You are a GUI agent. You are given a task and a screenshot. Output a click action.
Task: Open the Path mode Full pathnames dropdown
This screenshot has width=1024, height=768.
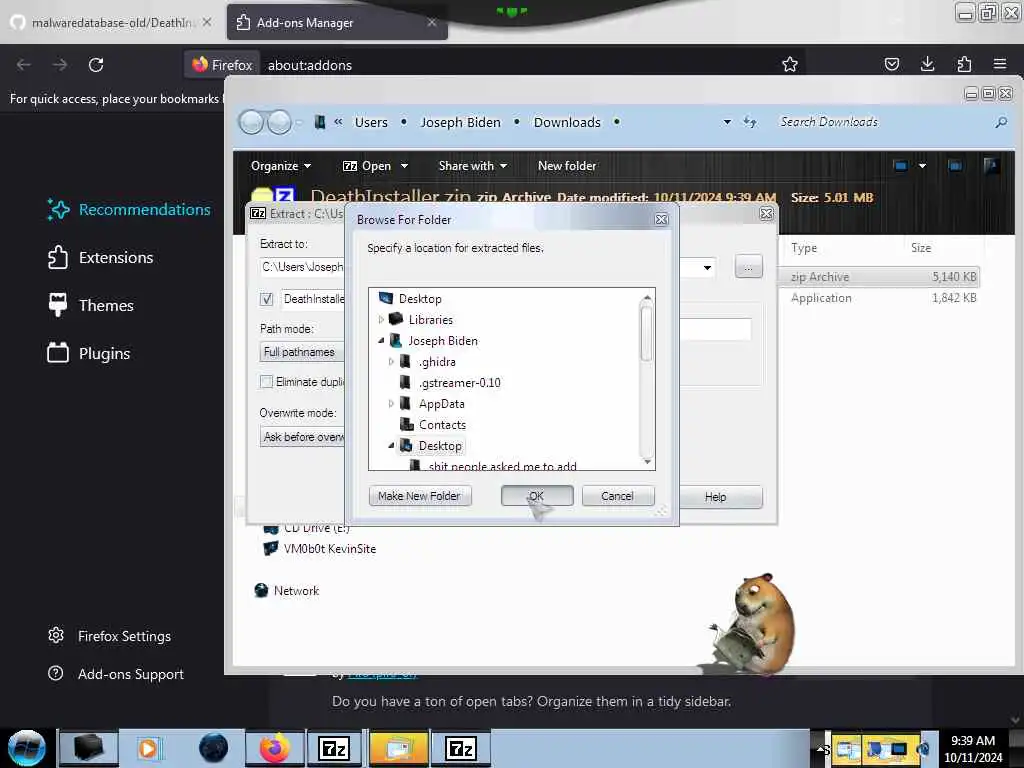[302, 352]
